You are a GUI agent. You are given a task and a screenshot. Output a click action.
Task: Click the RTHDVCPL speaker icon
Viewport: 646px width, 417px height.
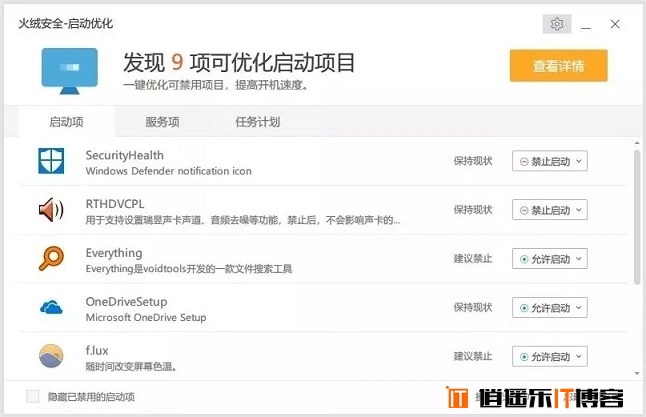click(51, 210)
